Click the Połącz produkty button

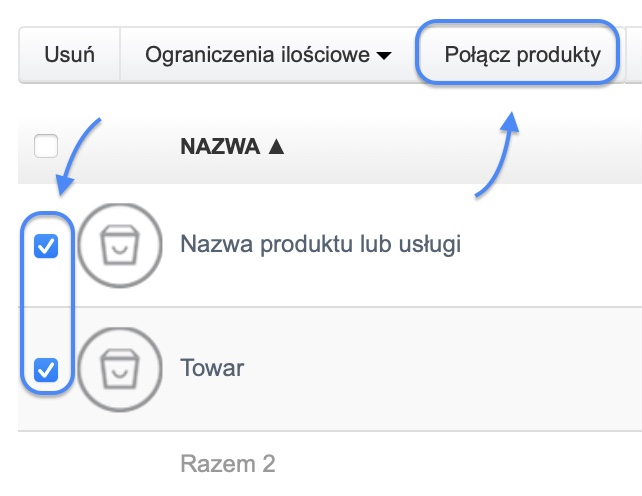522,55
